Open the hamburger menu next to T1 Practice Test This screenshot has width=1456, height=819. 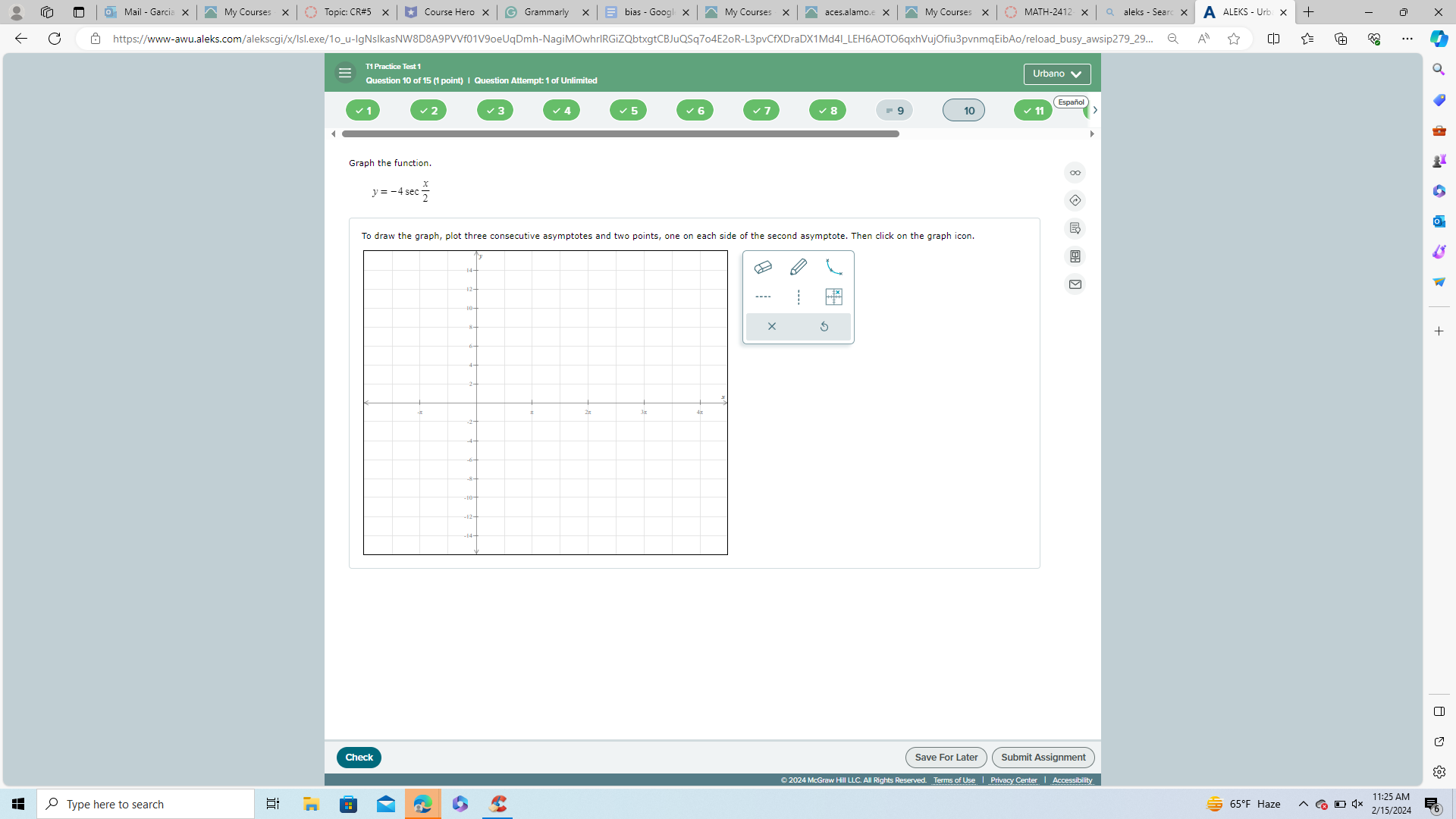click(345, 72)
